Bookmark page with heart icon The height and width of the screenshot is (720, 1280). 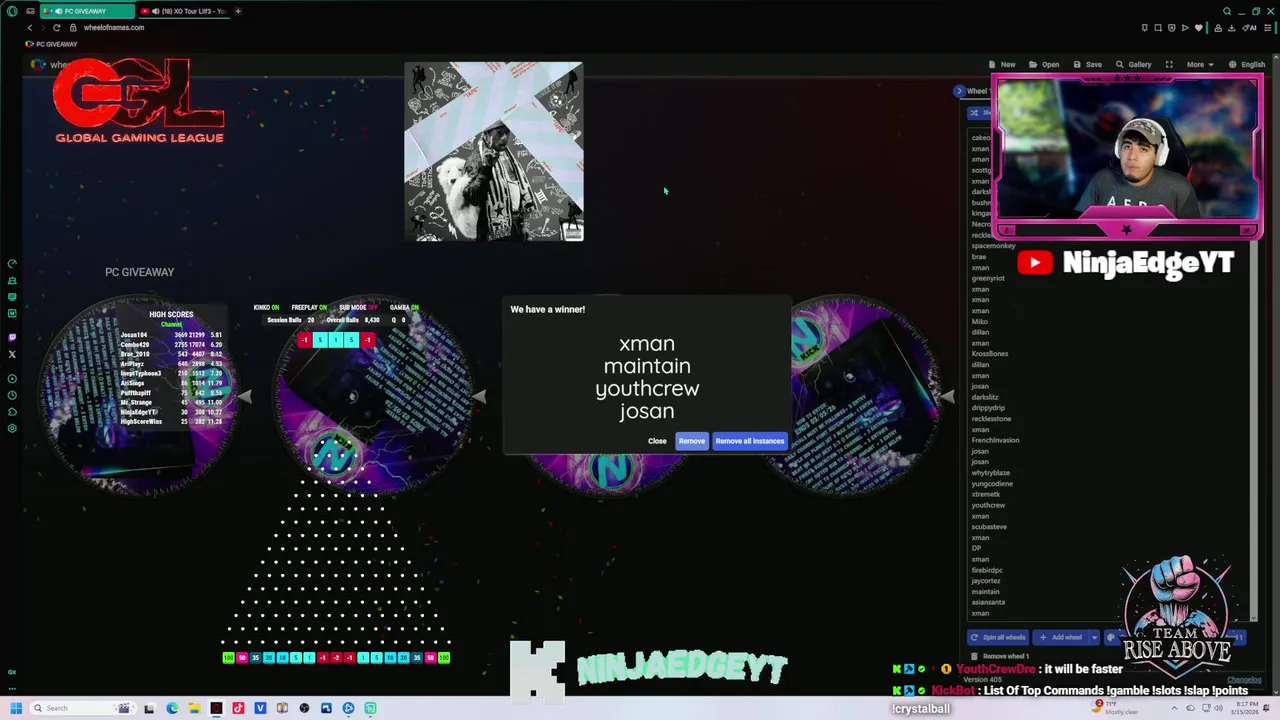pyautogui.click(x=1199, y=28)
